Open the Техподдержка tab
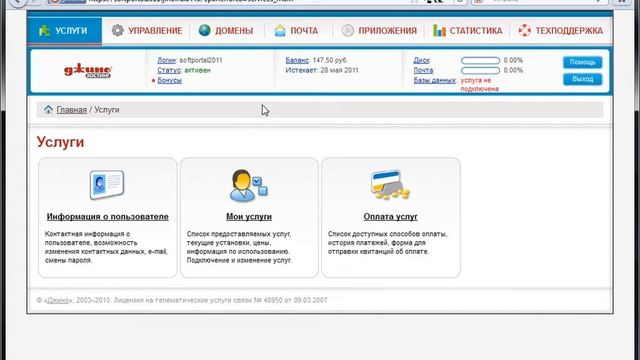 coord(560,31)
